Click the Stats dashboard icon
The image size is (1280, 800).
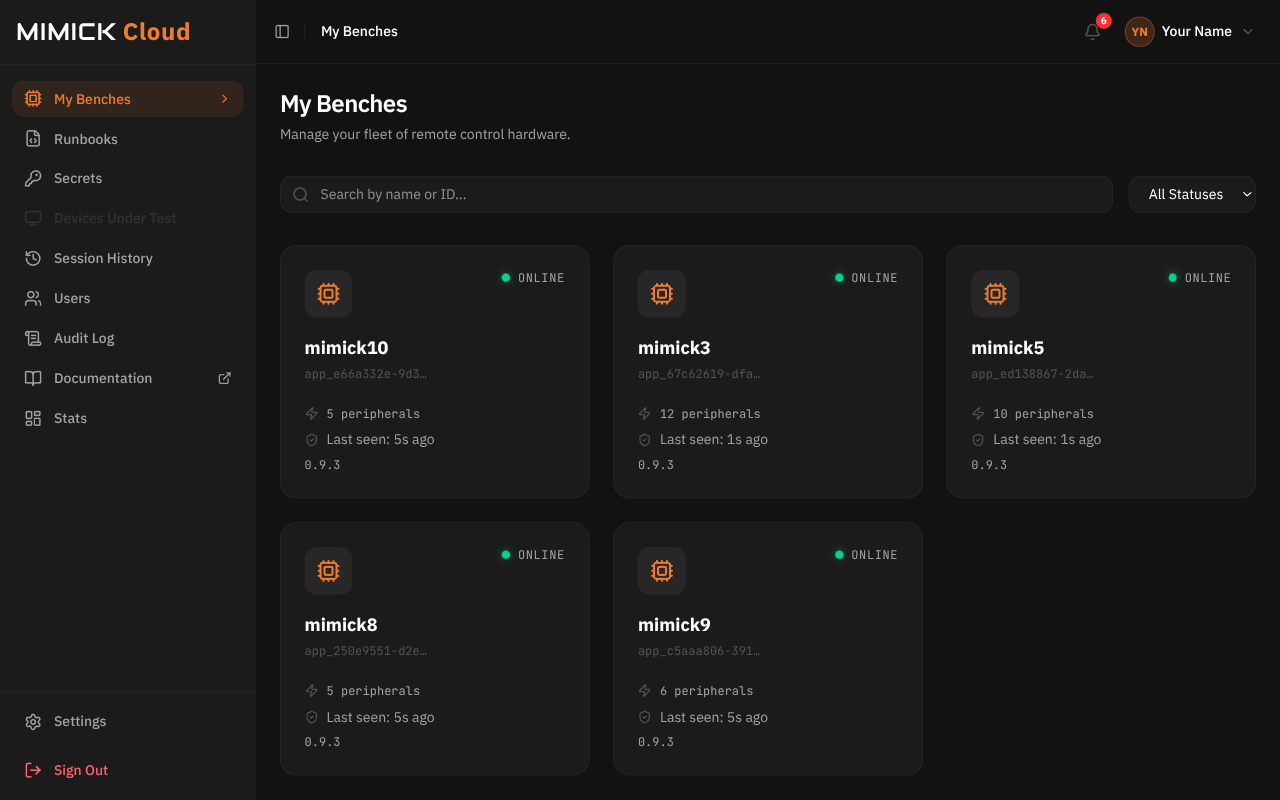pos(33,418)
